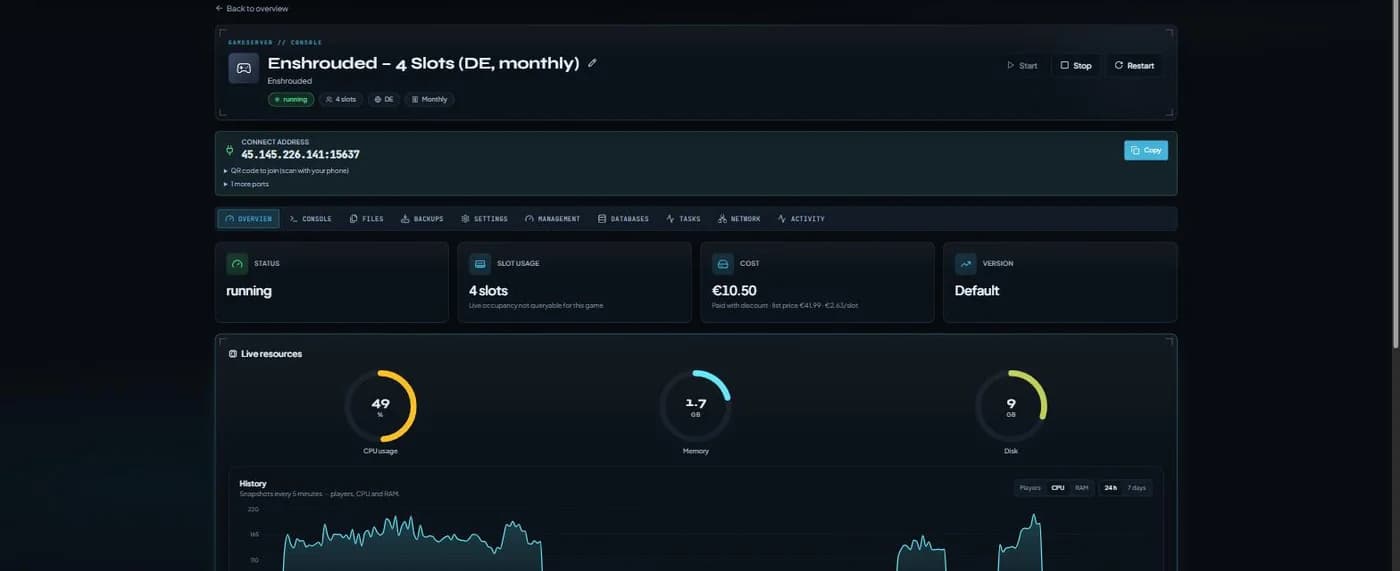
Task: Copy the connect address
Action: [x=1146, y=150]
